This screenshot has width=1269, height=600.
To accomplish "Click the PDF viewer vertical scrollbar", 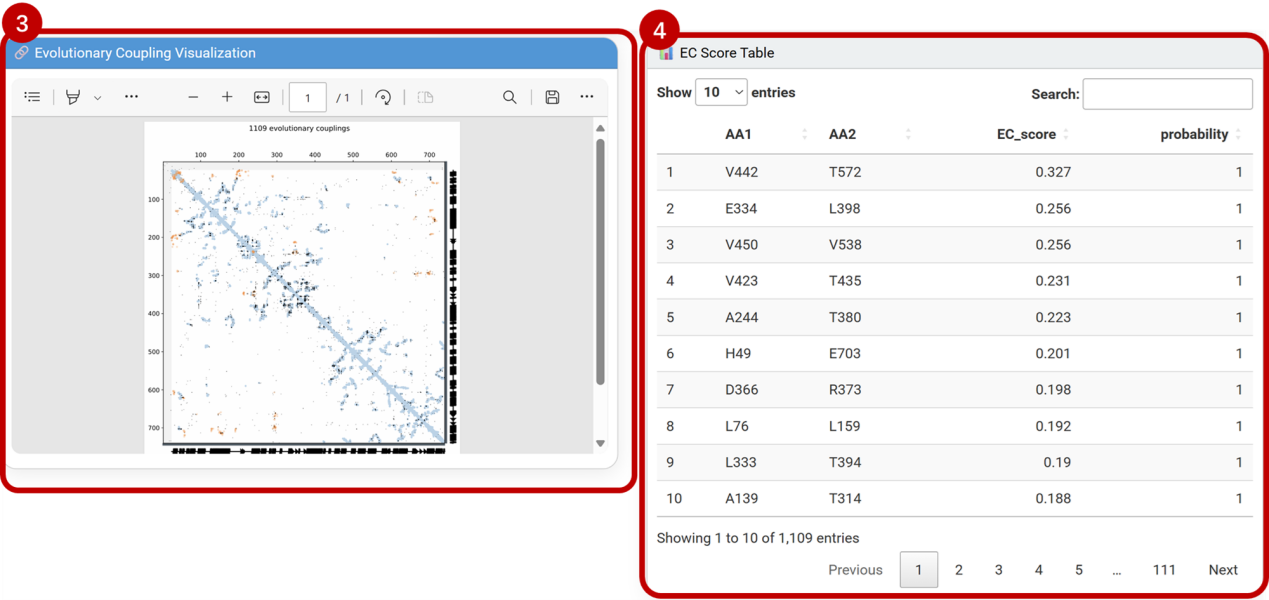I will coord(600,260).
